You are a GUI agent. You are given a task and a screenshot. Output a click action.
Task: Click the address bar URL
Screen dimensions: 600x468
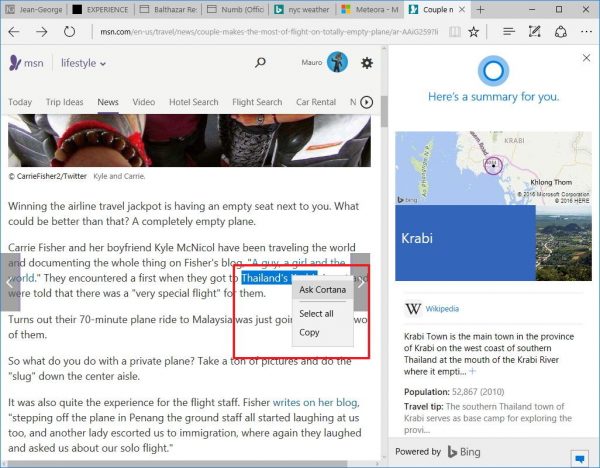269,32
